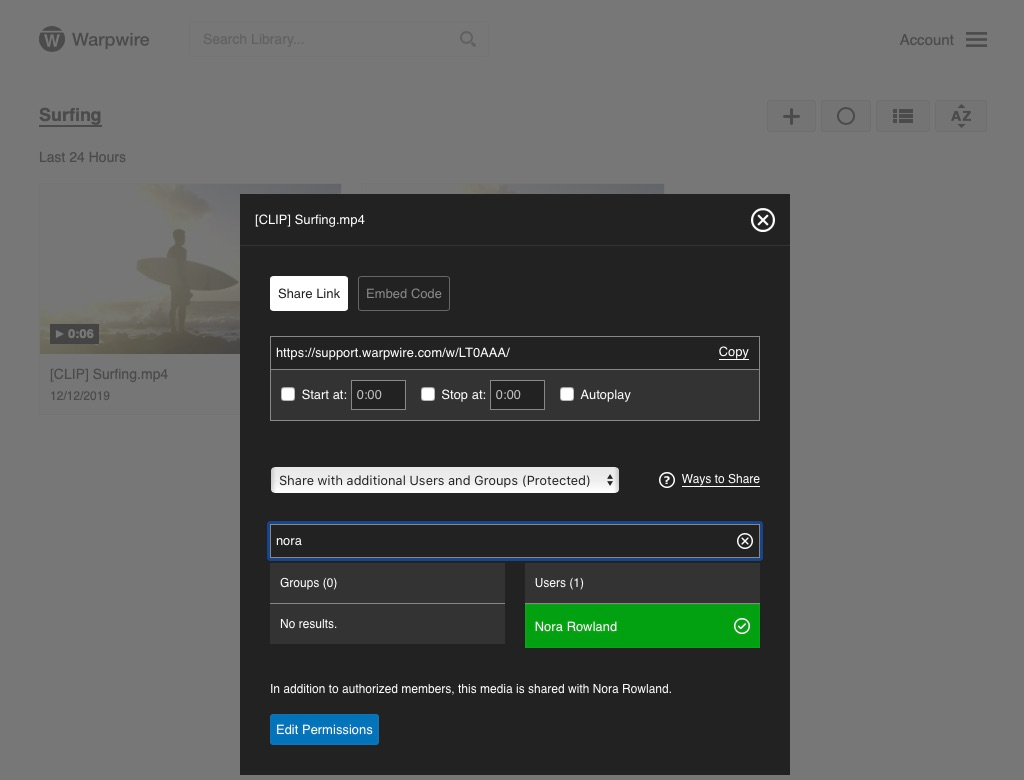
Task: Click the 0:06 play duration badge
Action: [74, 334]
